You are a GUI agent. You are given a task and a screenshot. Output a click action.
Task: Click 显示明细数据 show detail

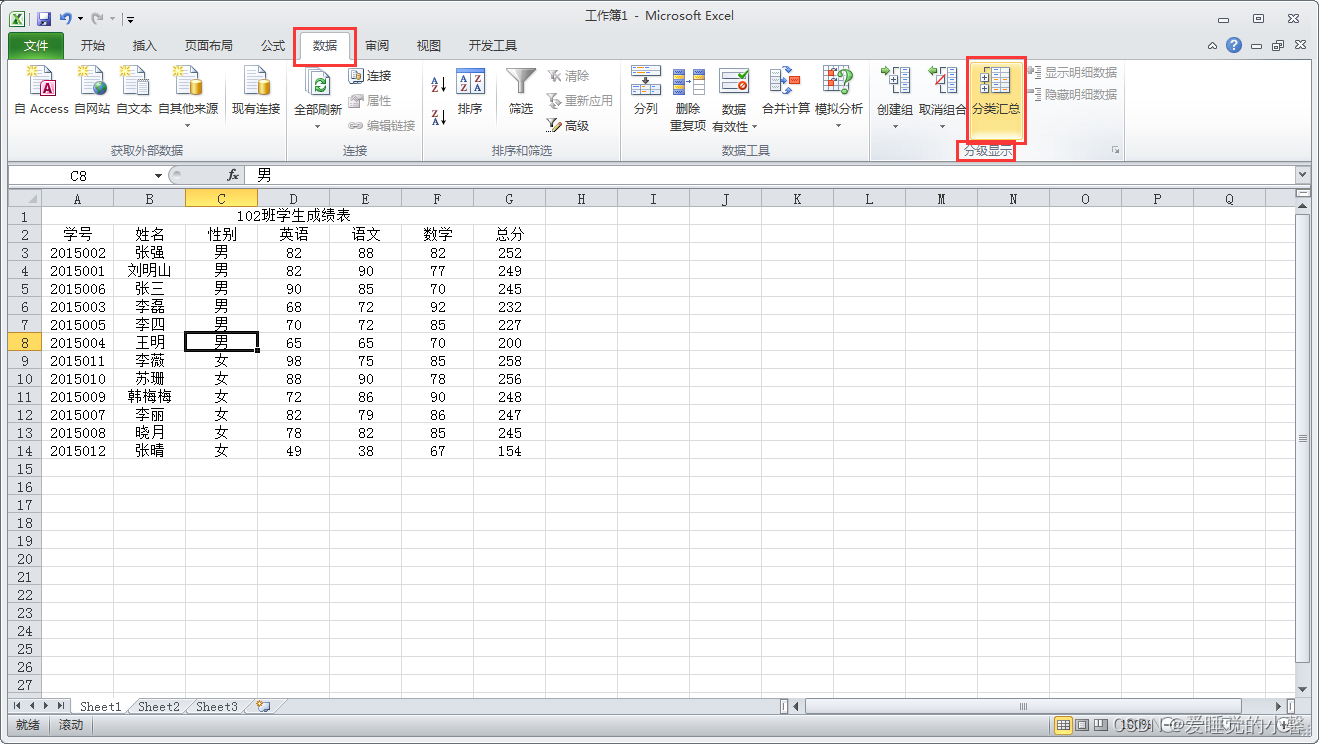[1072, 73]
